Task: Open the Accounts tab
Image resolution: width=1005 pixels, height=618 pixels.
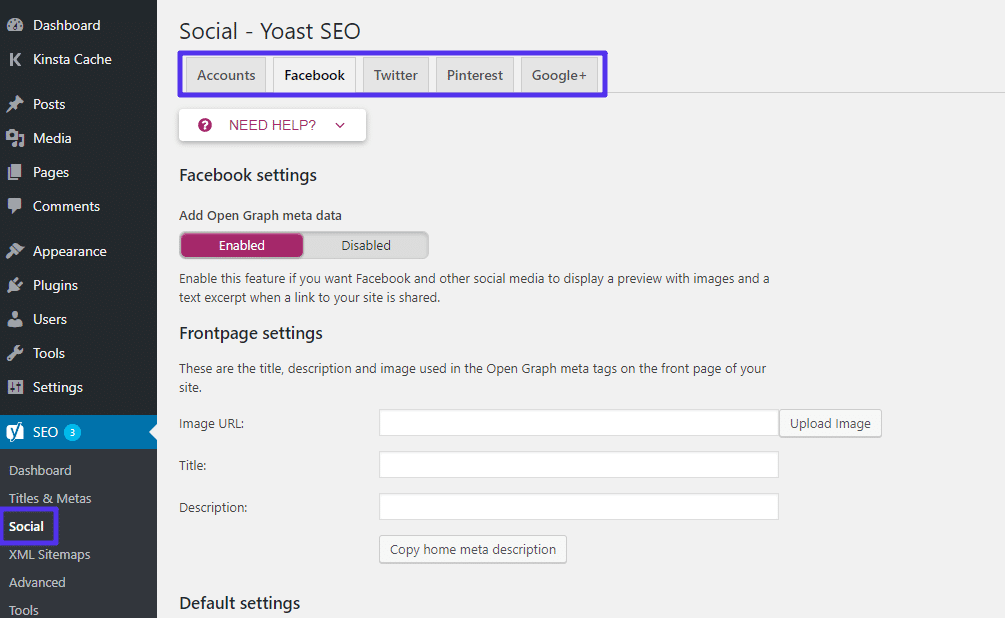Action: click(226, 75)
